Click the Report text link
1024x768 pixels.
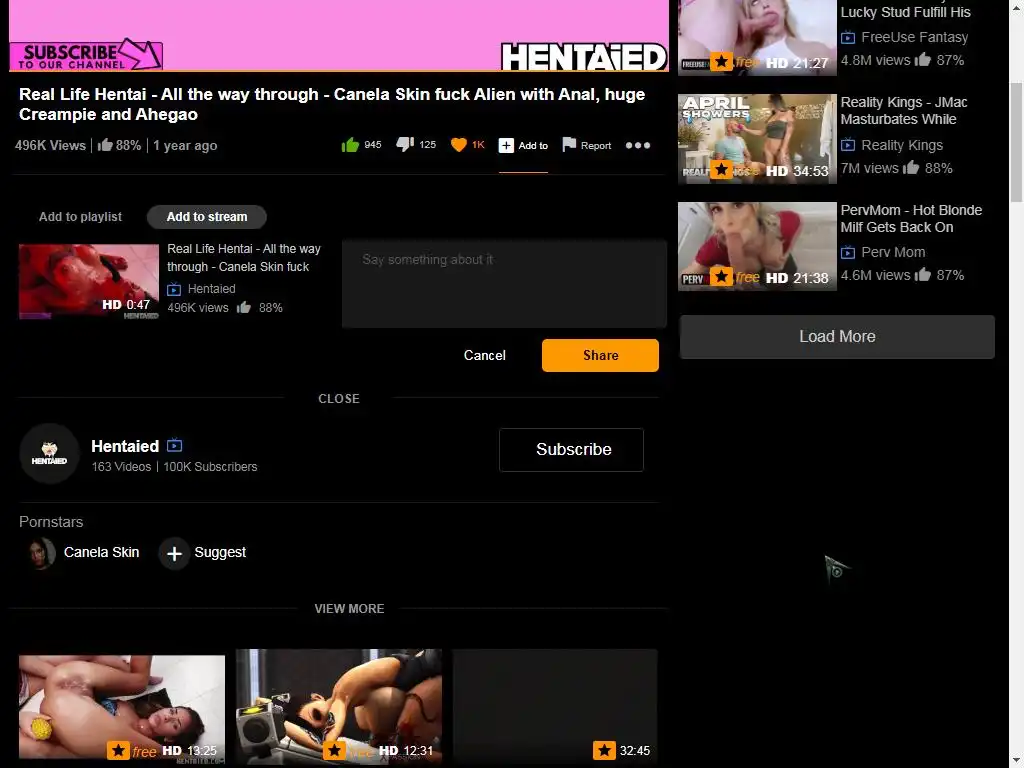(596, 146)
